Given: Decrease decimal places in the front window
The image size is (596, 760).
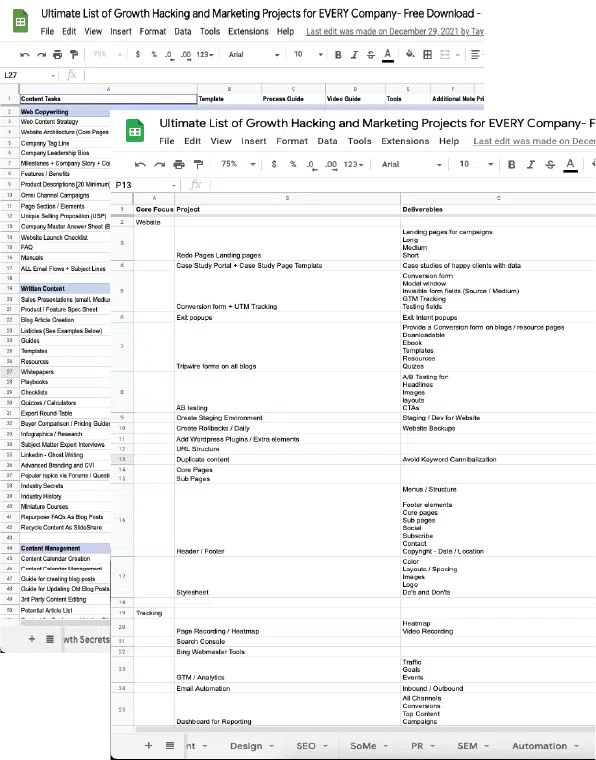Looking at the screenshot, I should pyautogui.click(x=312, y=165).
